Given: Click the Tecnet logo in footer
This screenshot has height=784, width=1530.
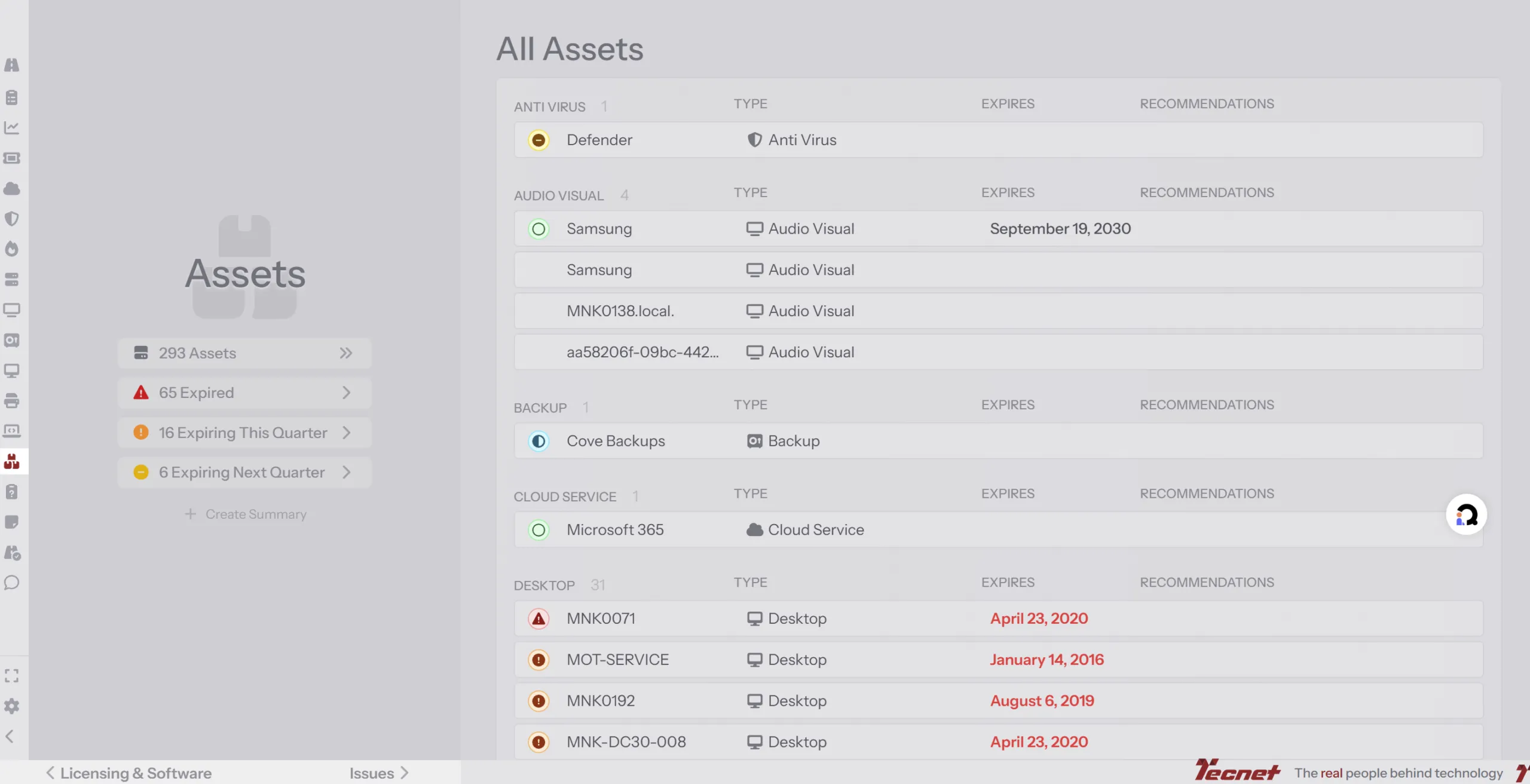Looking at the screenshot, I should (1237, 771).
